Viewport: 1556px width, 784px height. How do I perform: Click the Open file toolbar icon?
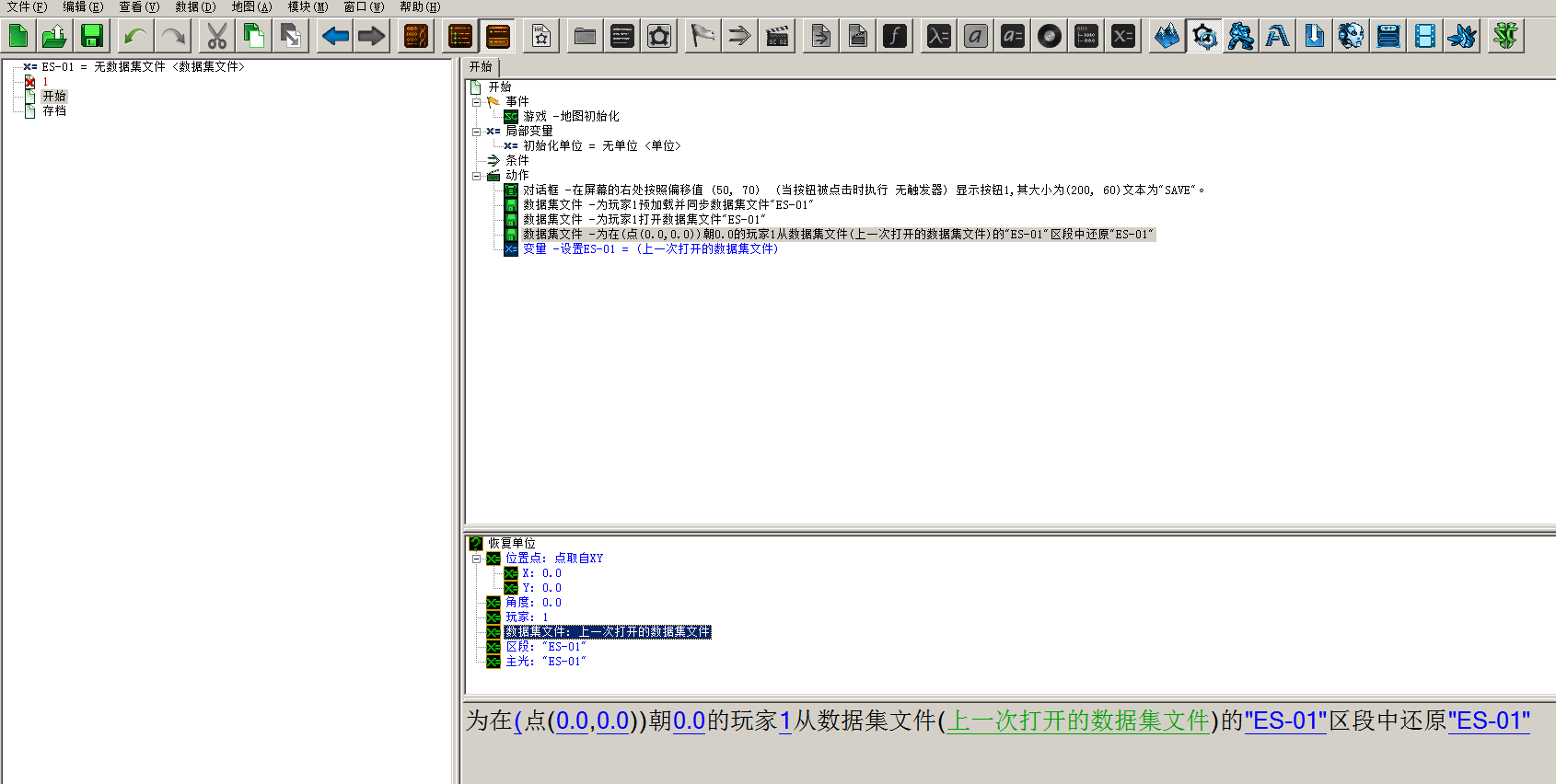[55, 36]
